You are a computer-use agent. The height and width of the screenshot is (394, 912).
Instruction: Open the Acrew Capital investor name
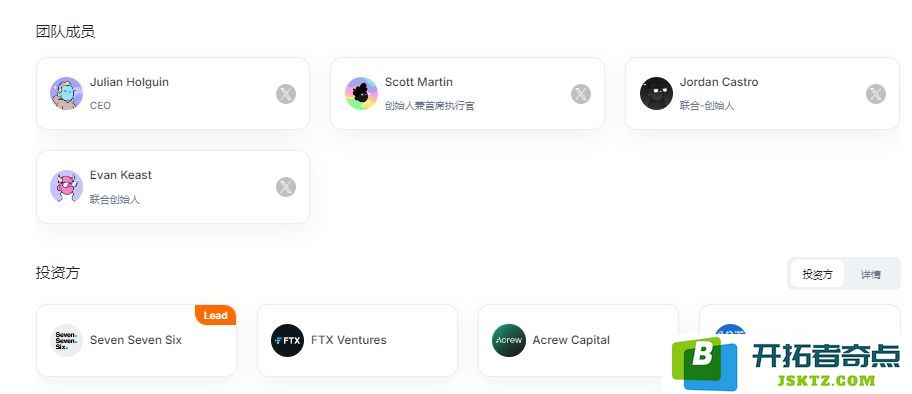(x=571, y=340)
